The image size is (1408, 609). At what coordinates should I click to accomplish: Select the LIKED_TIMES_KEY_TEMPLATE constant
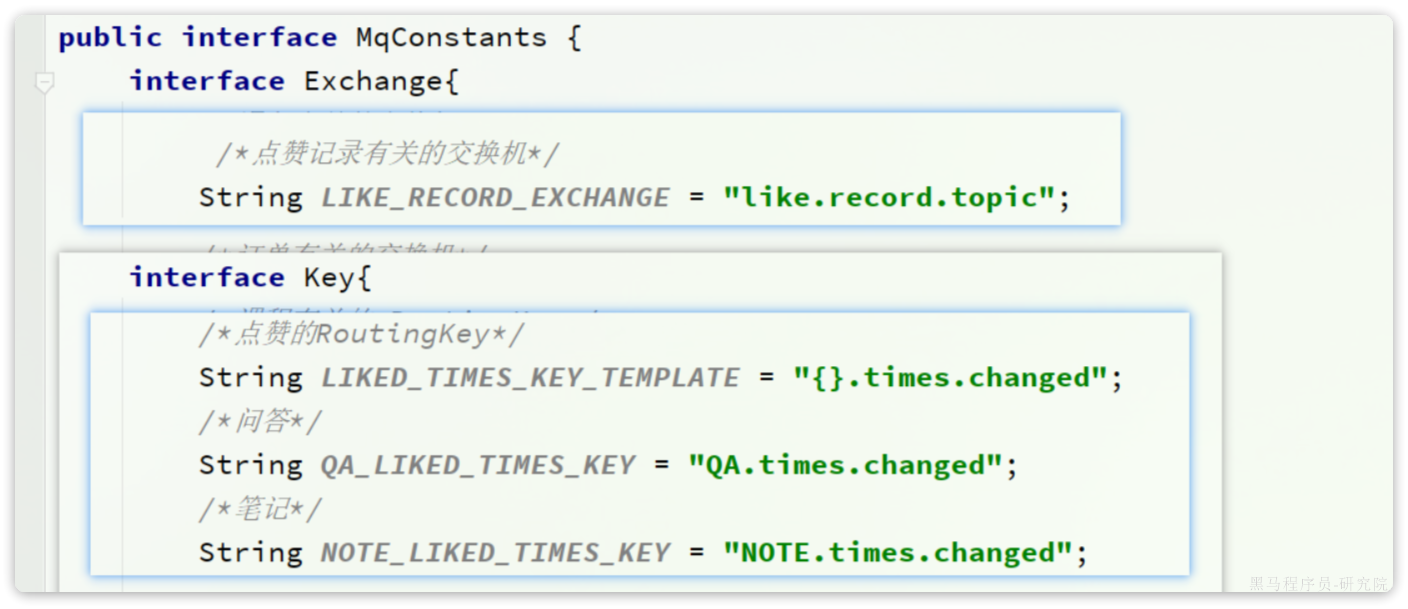click(x=530, y=378)
